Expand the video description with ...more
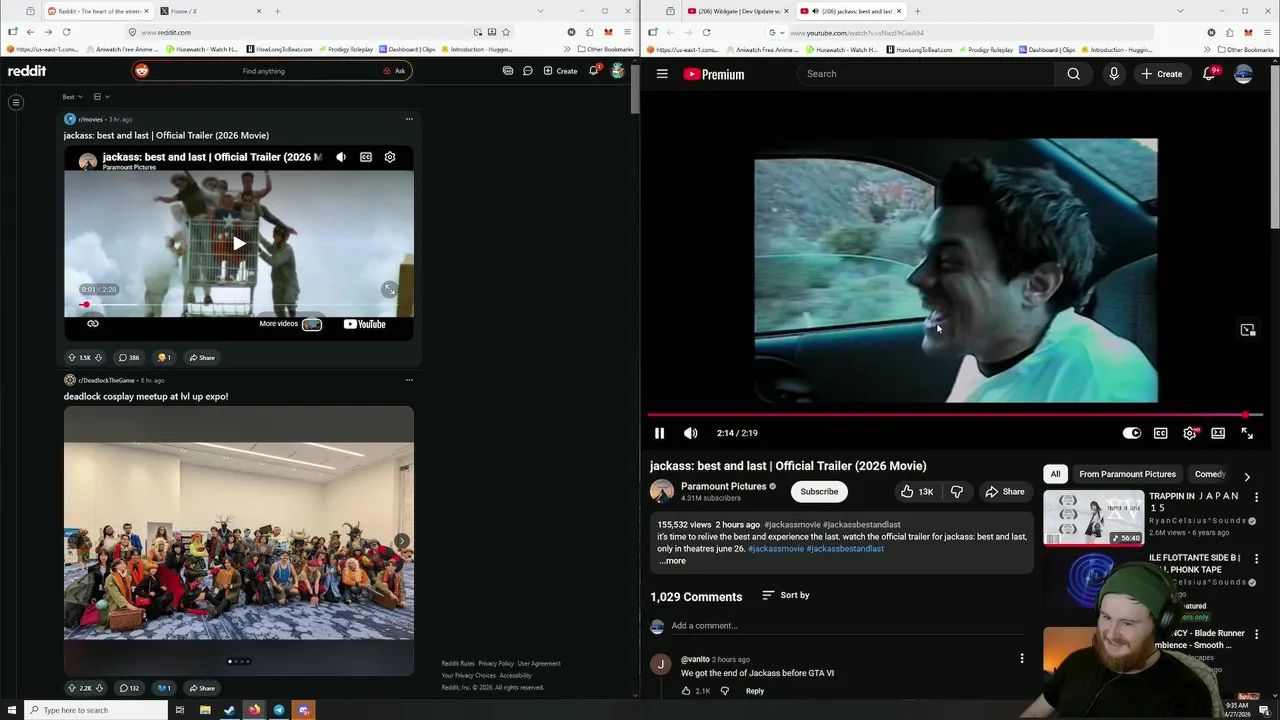 [673, 561]
